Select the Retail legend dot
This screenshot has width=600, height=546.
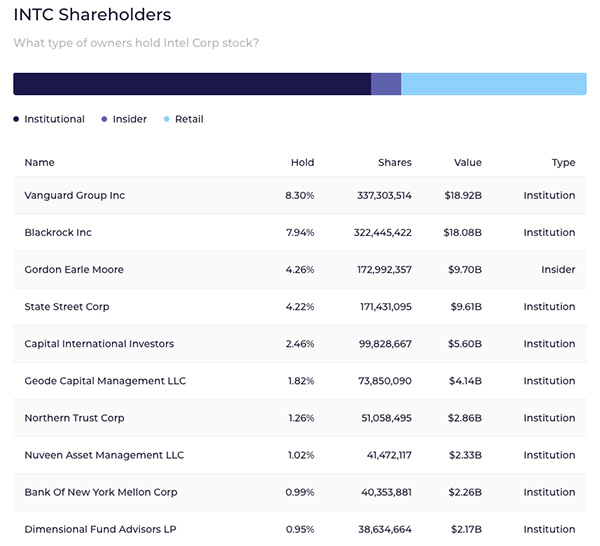click(166, 119)
